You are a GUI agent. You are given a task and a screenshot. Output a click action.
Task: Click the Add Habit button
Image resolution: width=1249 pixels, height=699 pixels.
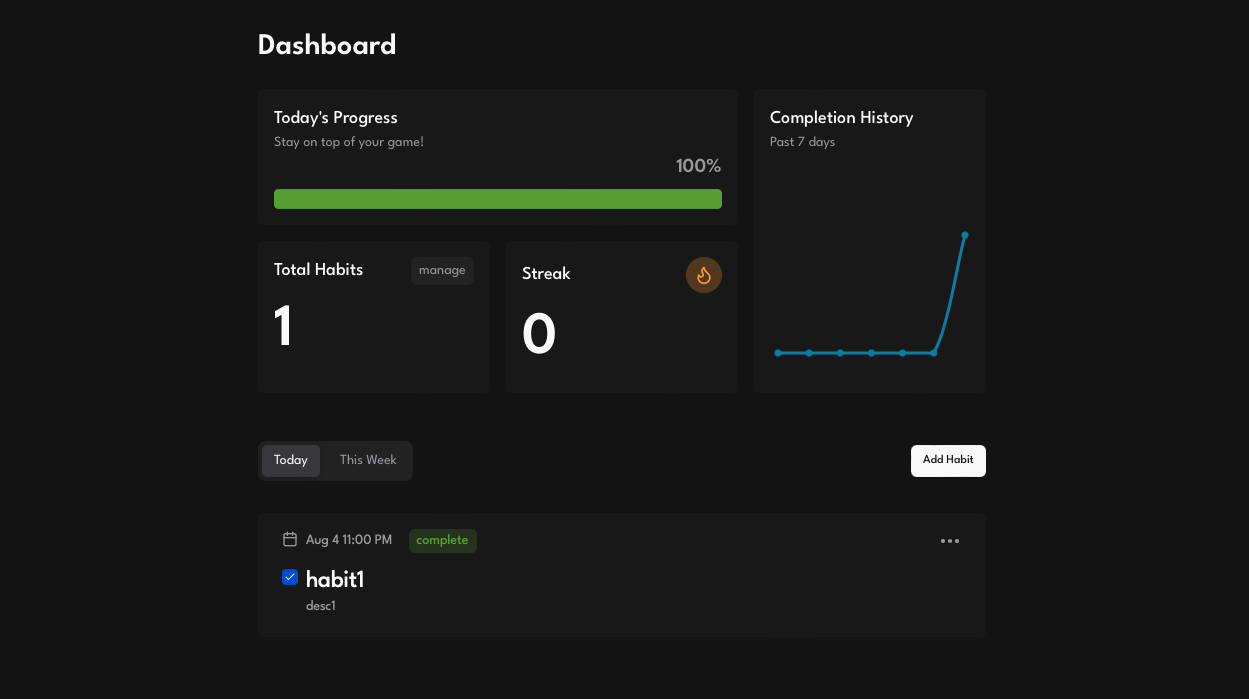[x=947, y=460]
